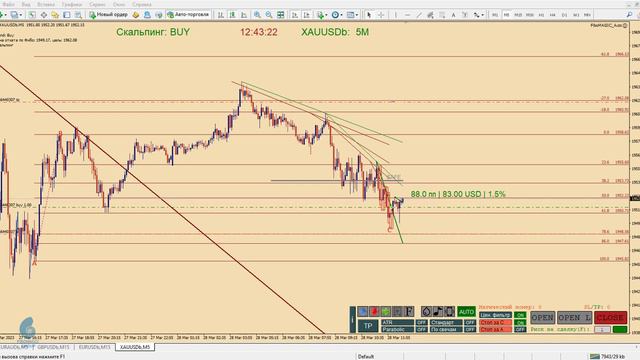Toggle ON switch beside фильтр
The image size is (640, 360).
[520, 315]
